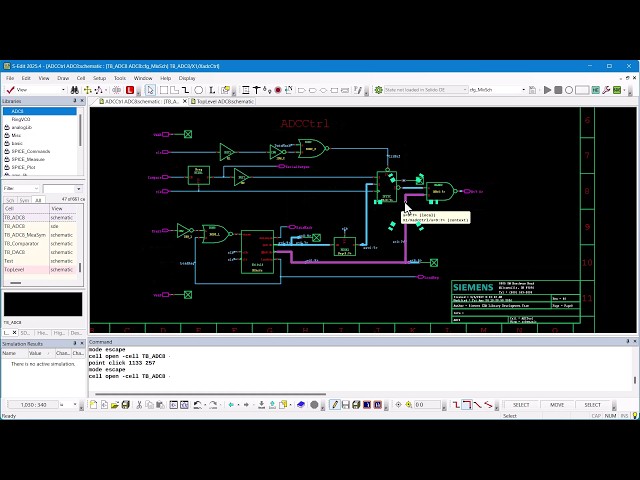Select the box drawing tool
Image resolution: width=640 pixels, height=480 pixels.
click(x=164, y=90)
